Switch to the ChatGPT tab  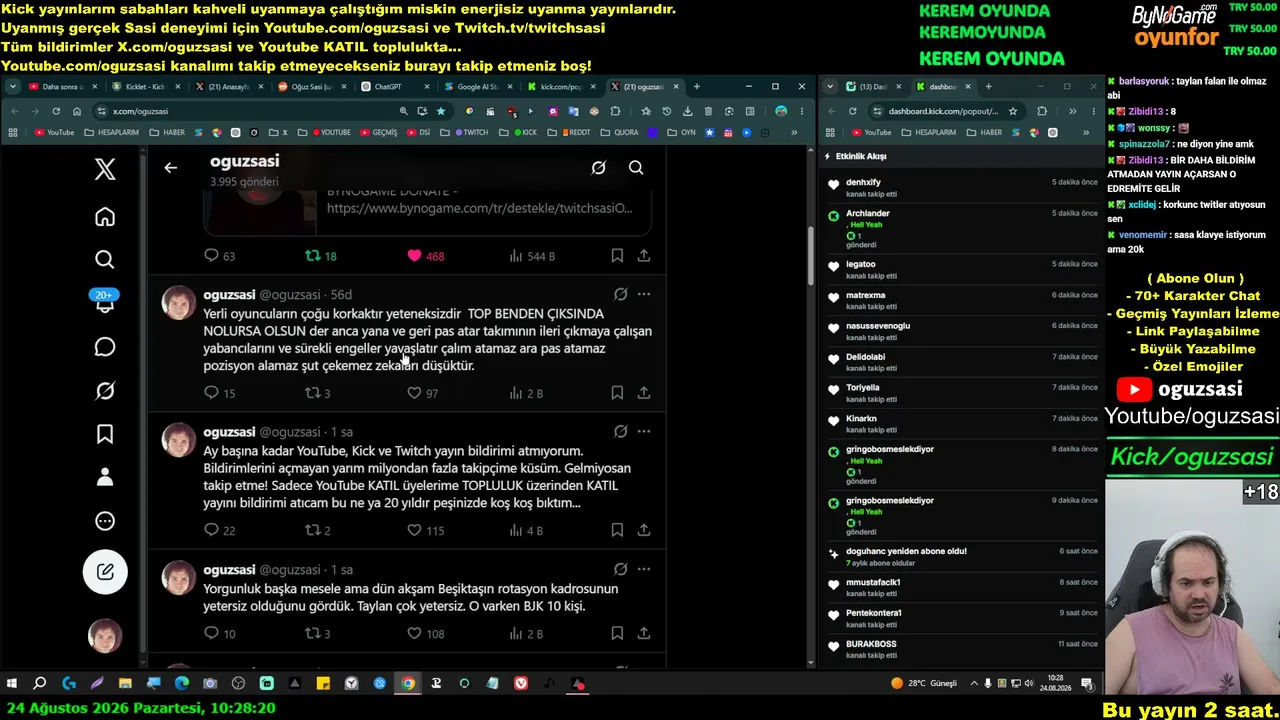point(394,87)
